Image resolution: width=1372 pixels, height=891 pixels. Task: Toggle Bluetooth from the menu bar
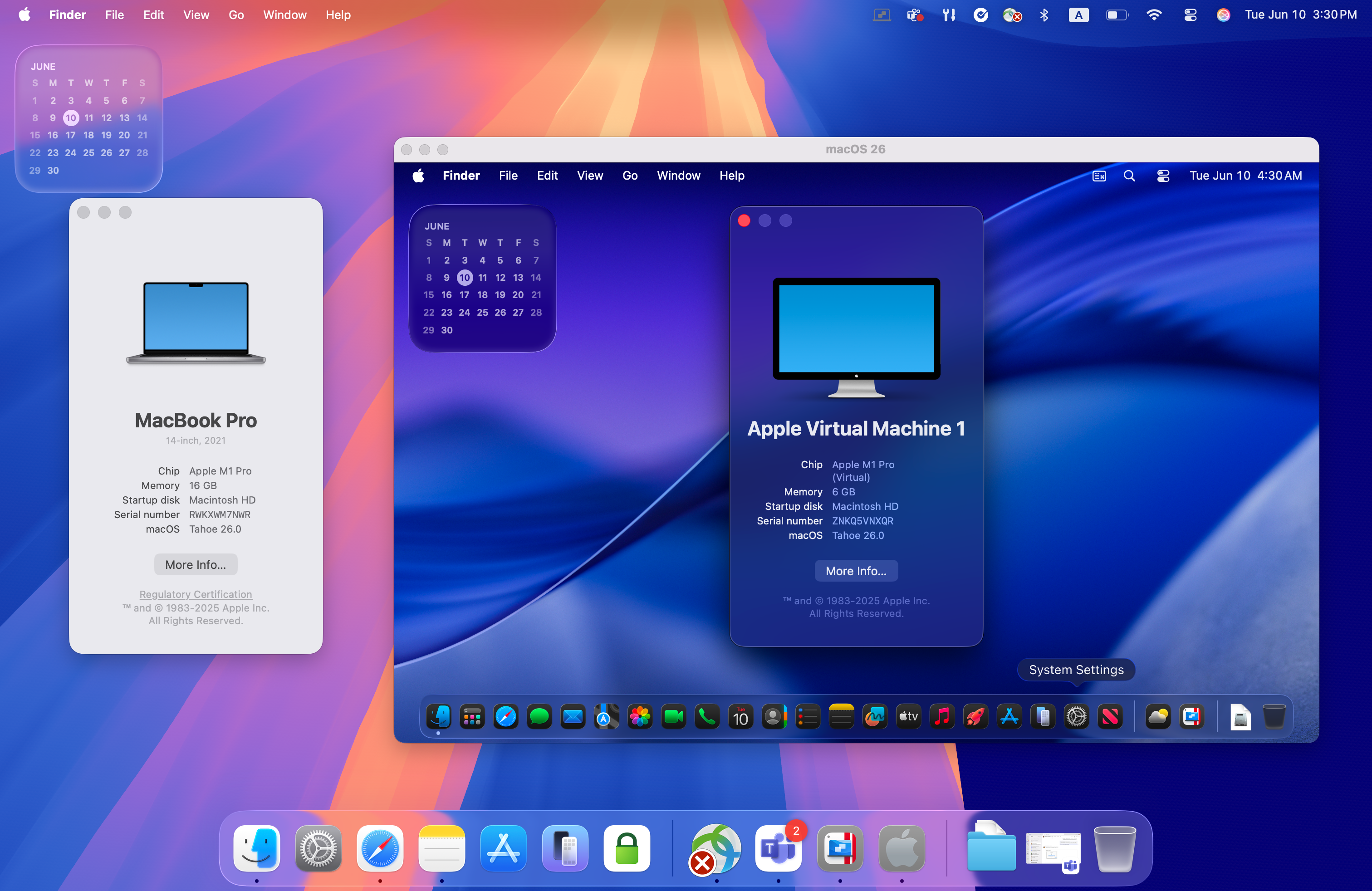(x=1044, y=15)
